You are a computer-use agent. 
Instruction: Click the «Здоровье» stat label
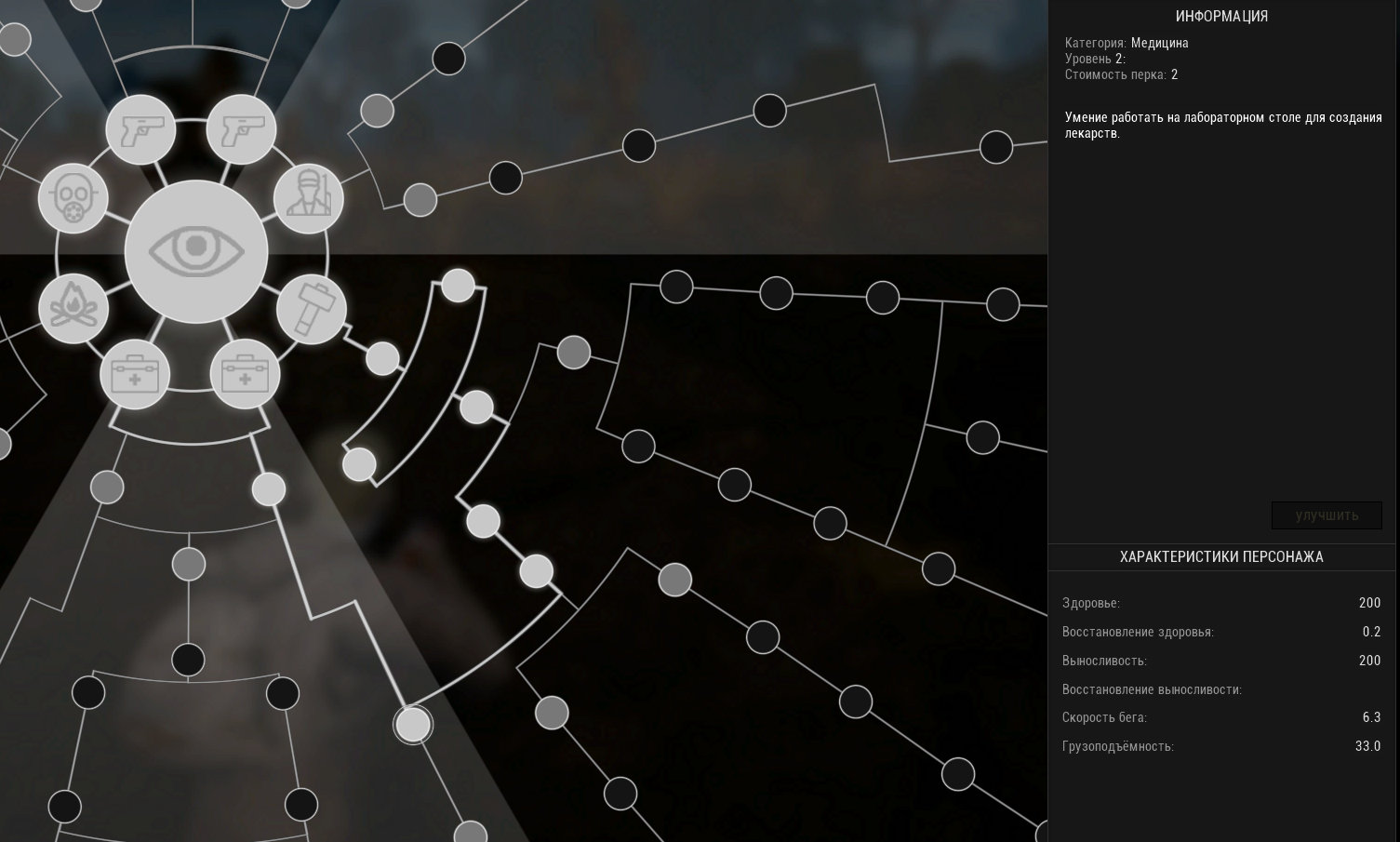pyautogui.click(x=1091, y=603)
